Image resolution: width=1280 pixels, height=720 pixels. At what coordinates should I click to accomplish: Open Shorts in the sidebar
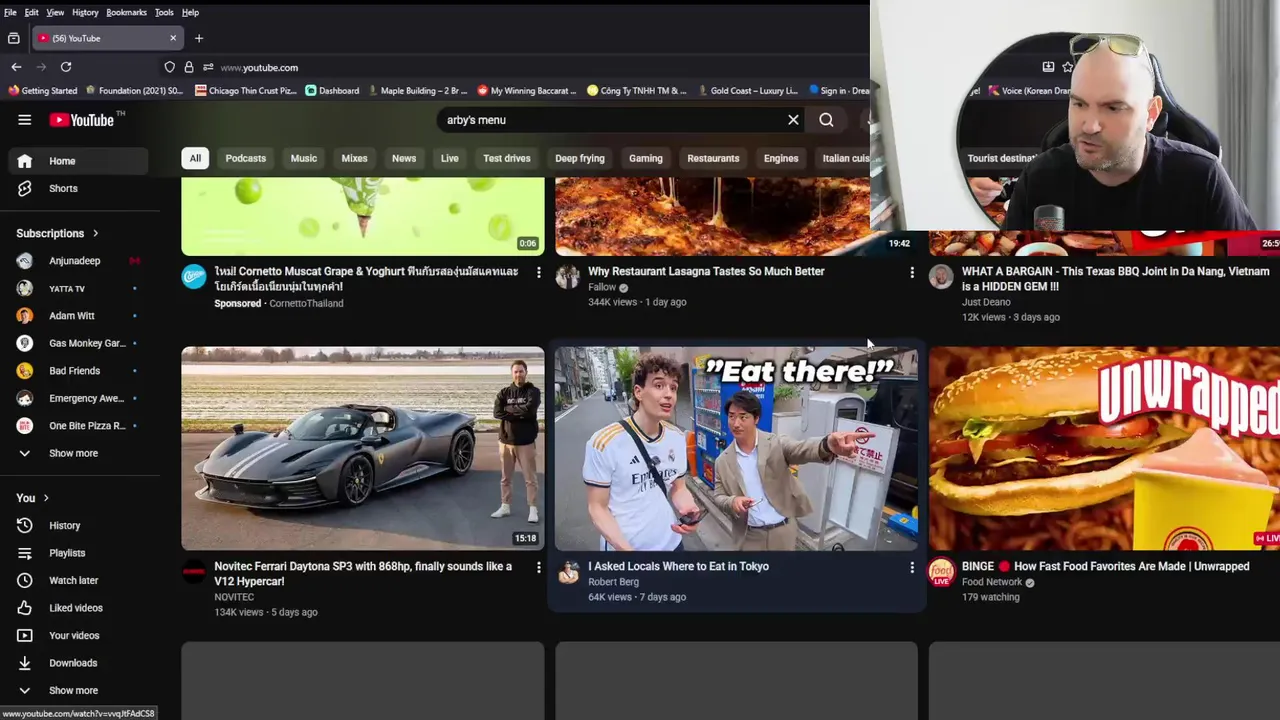click(x=78, y=188)
